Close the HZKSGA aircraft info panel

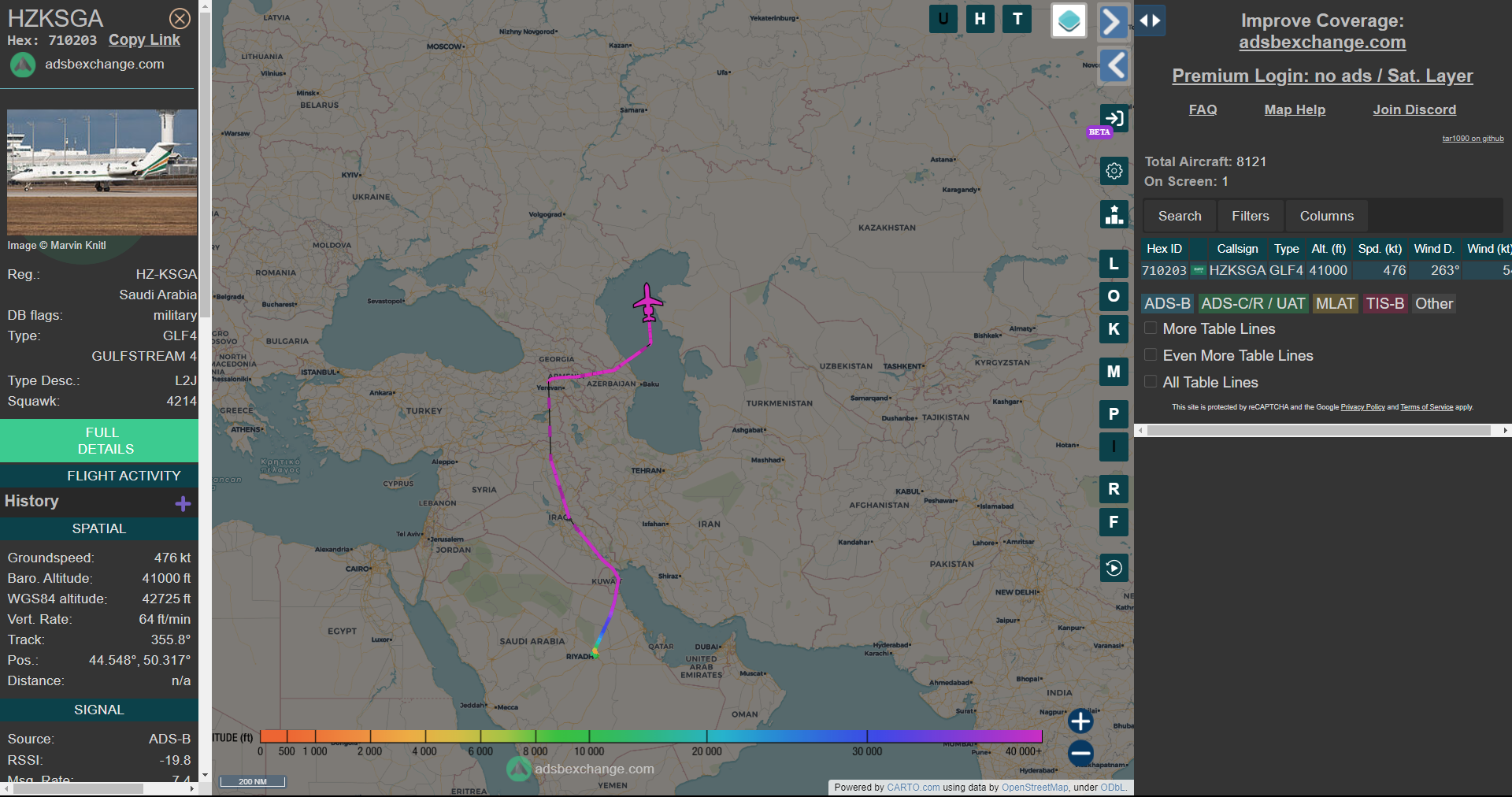(180, 18)
